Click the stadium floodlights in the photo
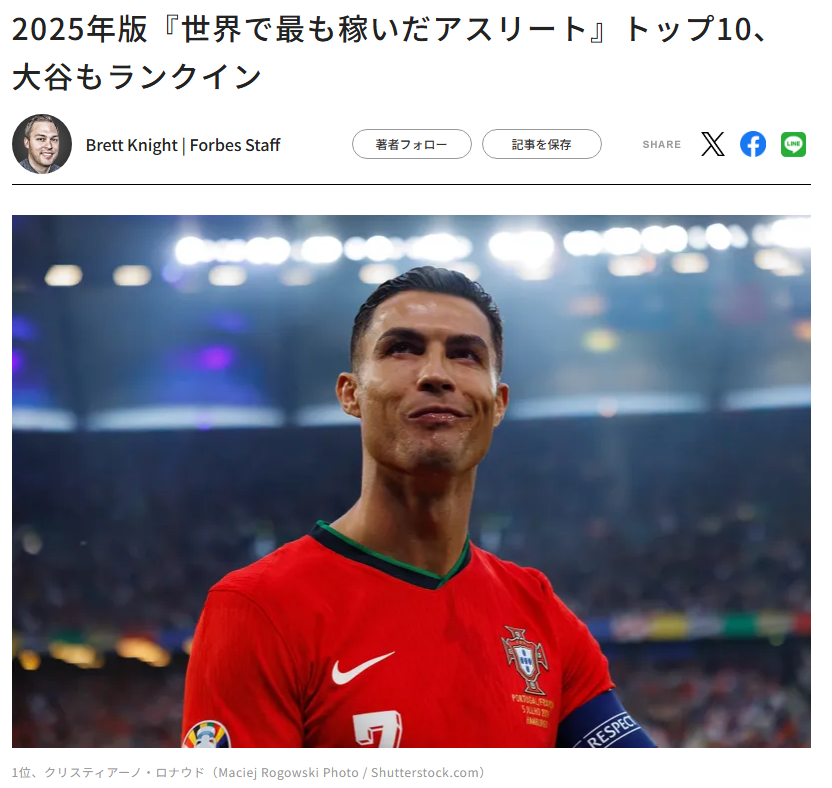This screenshot has height=788, width=832. point(411,248)
